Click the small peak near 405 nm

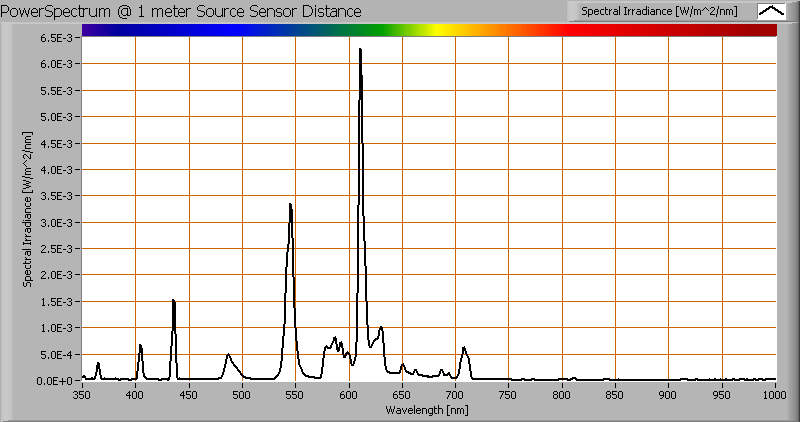point(140,346)
